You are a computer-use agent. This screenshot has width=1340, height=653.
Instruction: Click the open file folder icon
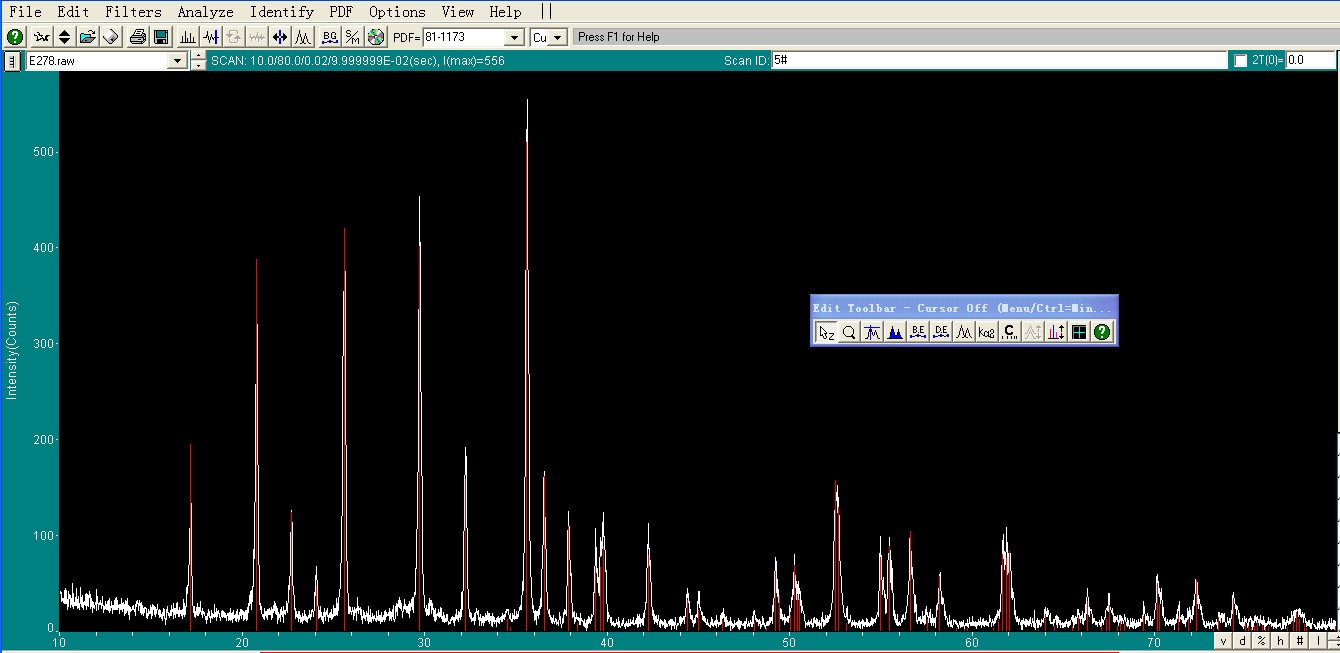tap(87, 37)
